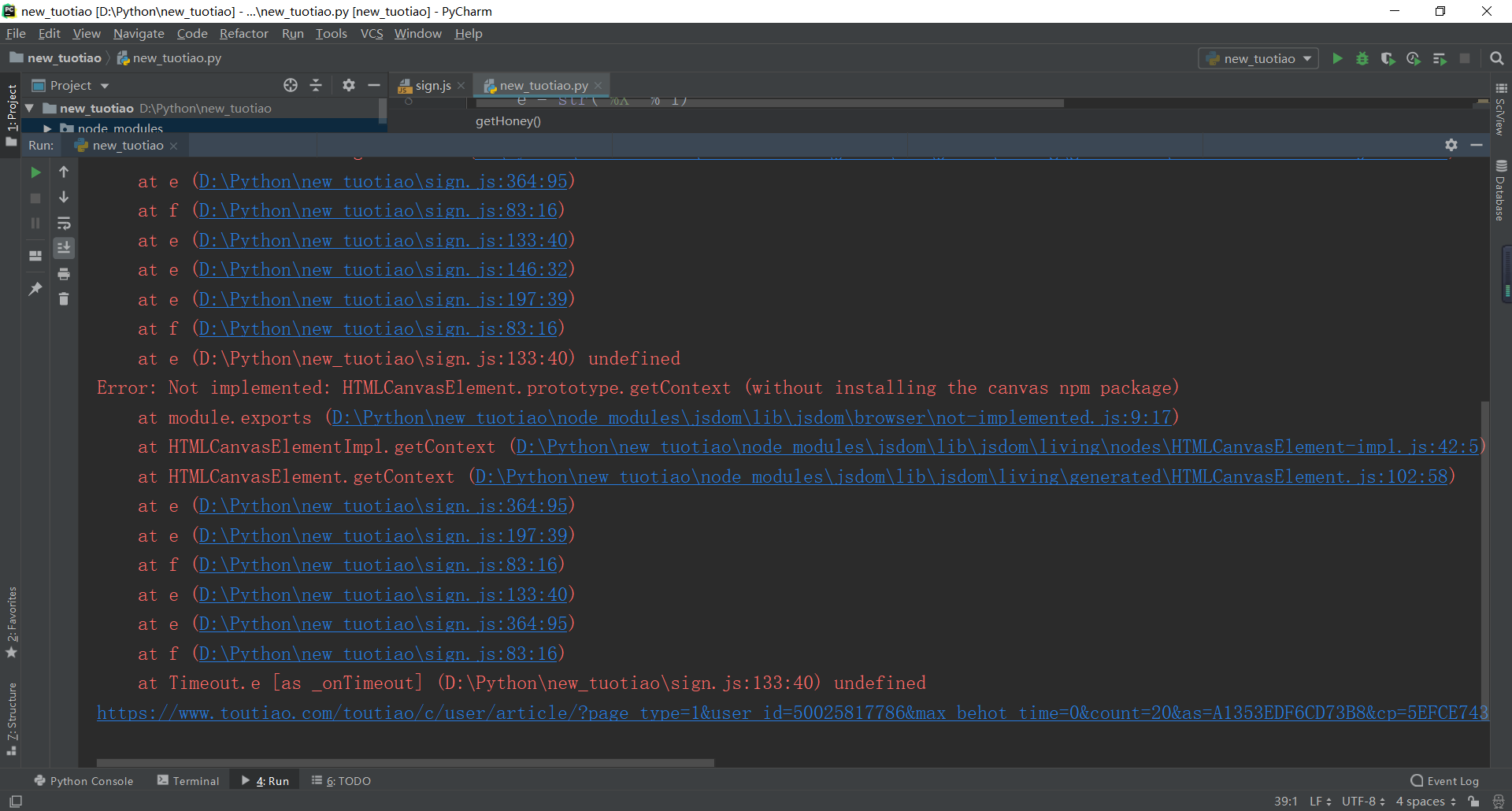
Task: Hide the Project tool window
Action: pos(374,85)
